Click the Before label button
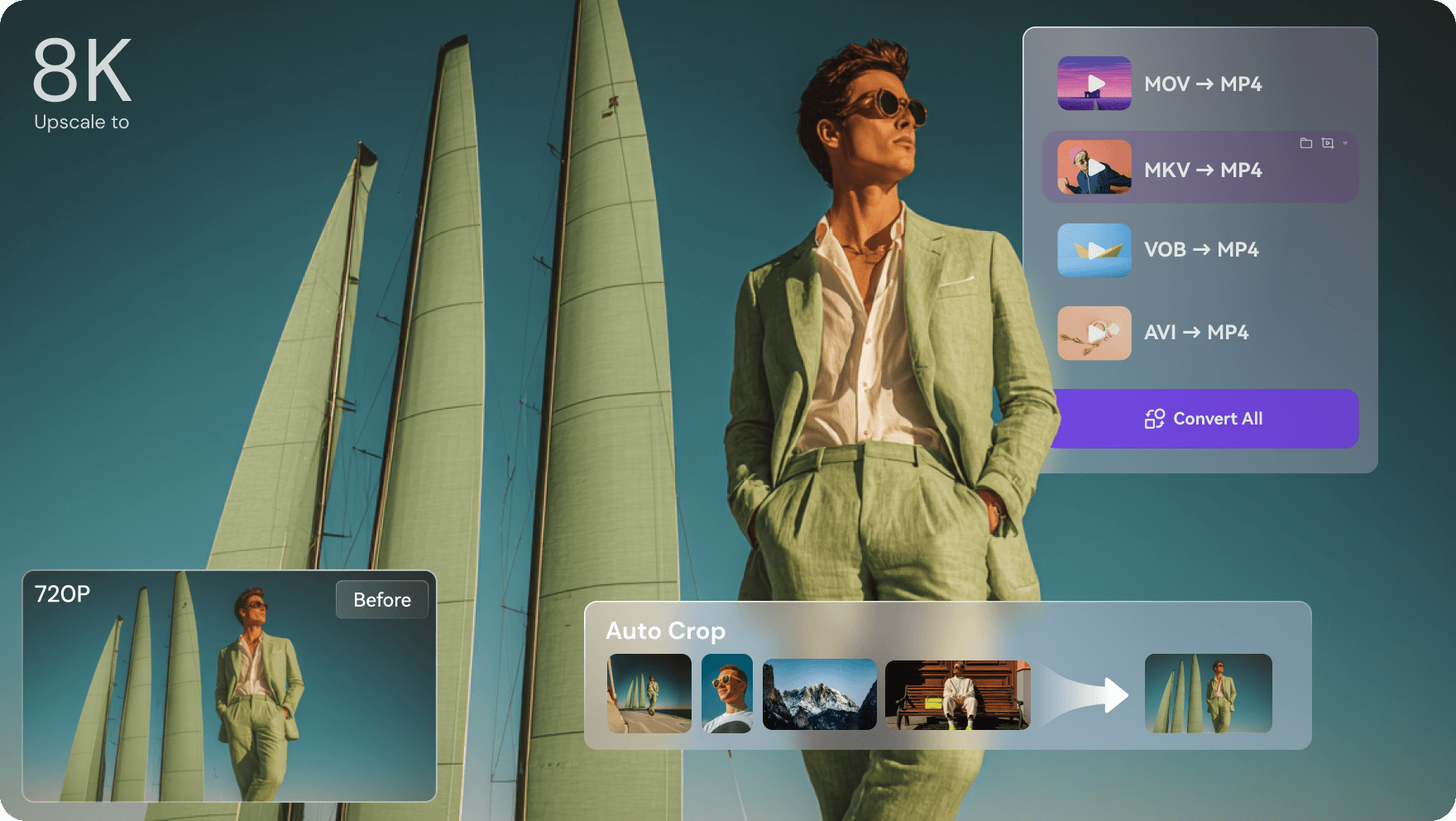 (382, 600)
